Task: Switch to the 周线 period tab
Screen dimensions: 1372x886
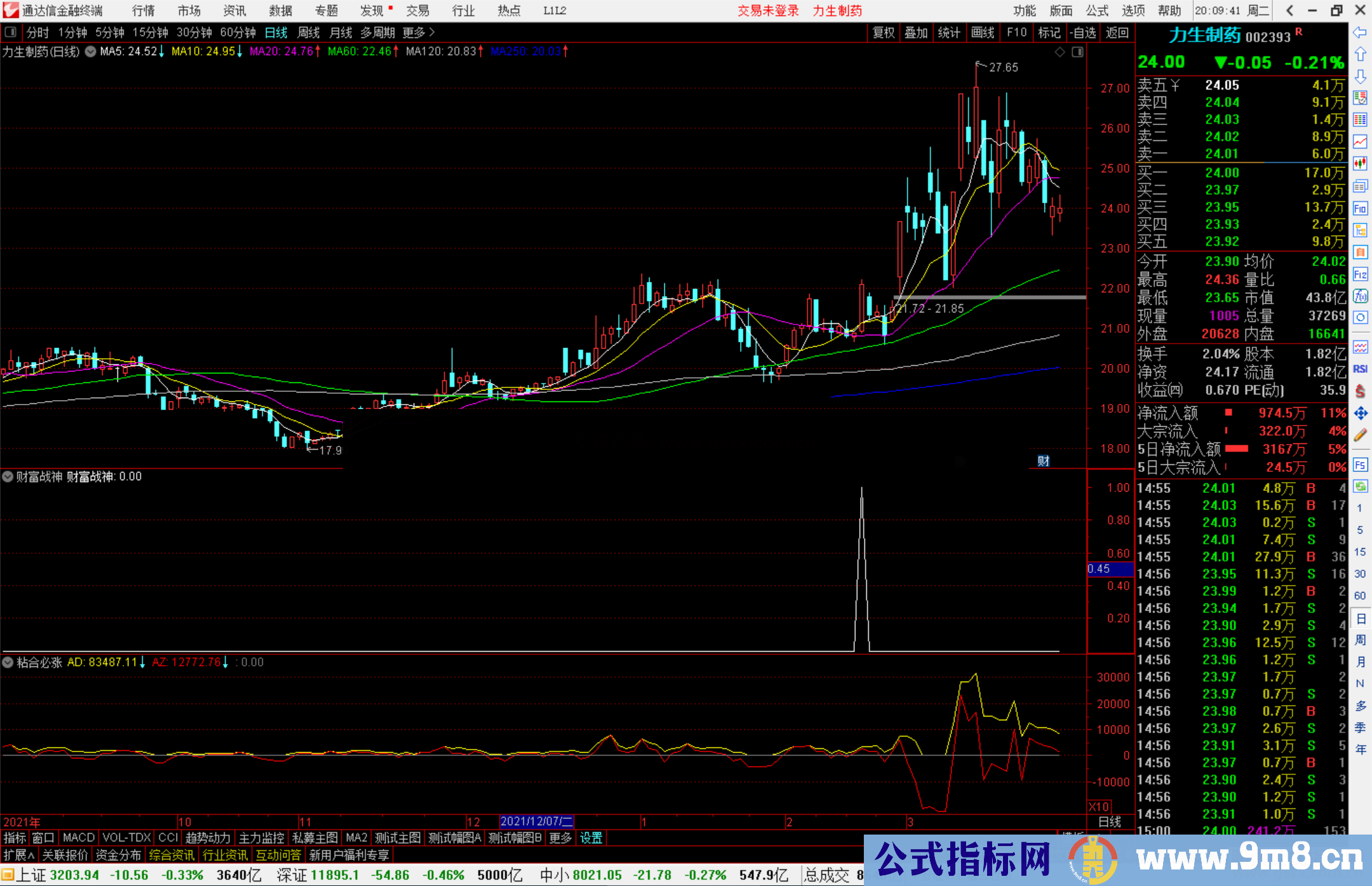Action: coord(309,32)
